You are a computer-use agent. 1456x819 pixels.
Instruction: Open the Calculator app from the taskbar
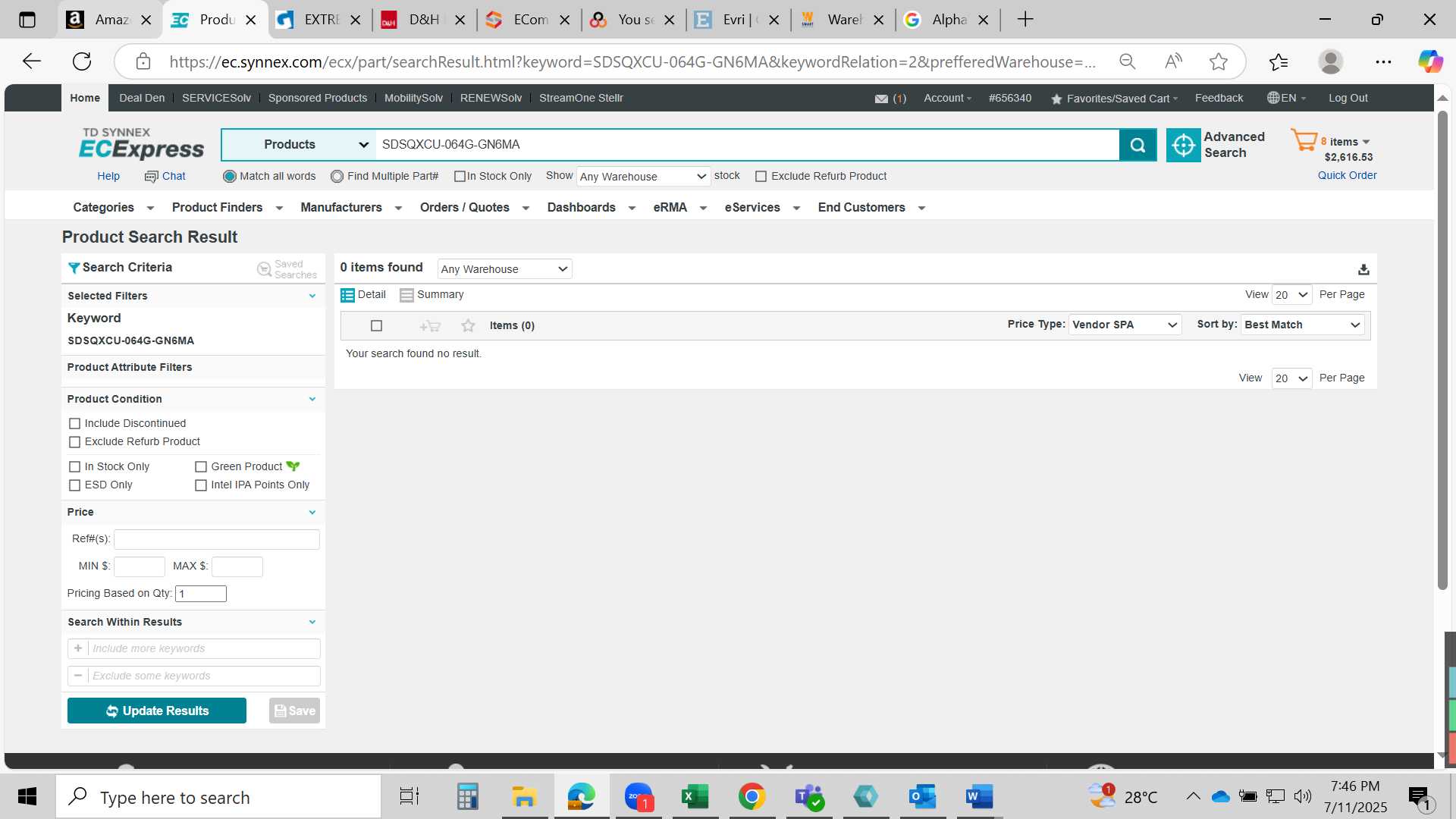pyautogui.click(x=467, y=797)
